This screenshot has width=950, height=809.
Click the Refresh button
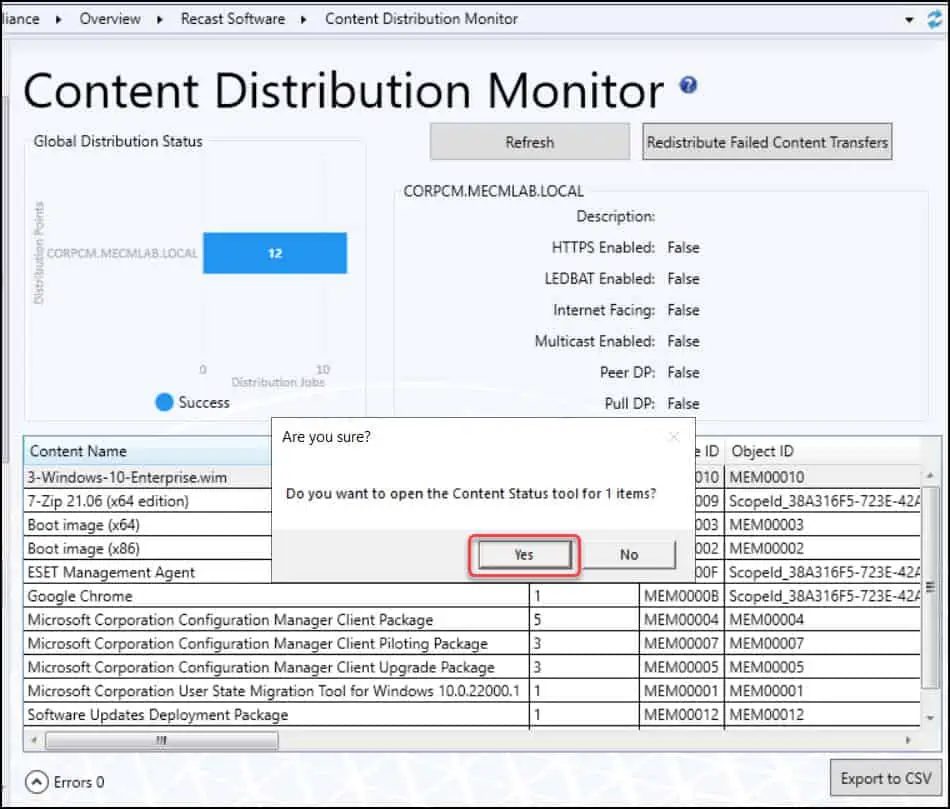[530, 142]
